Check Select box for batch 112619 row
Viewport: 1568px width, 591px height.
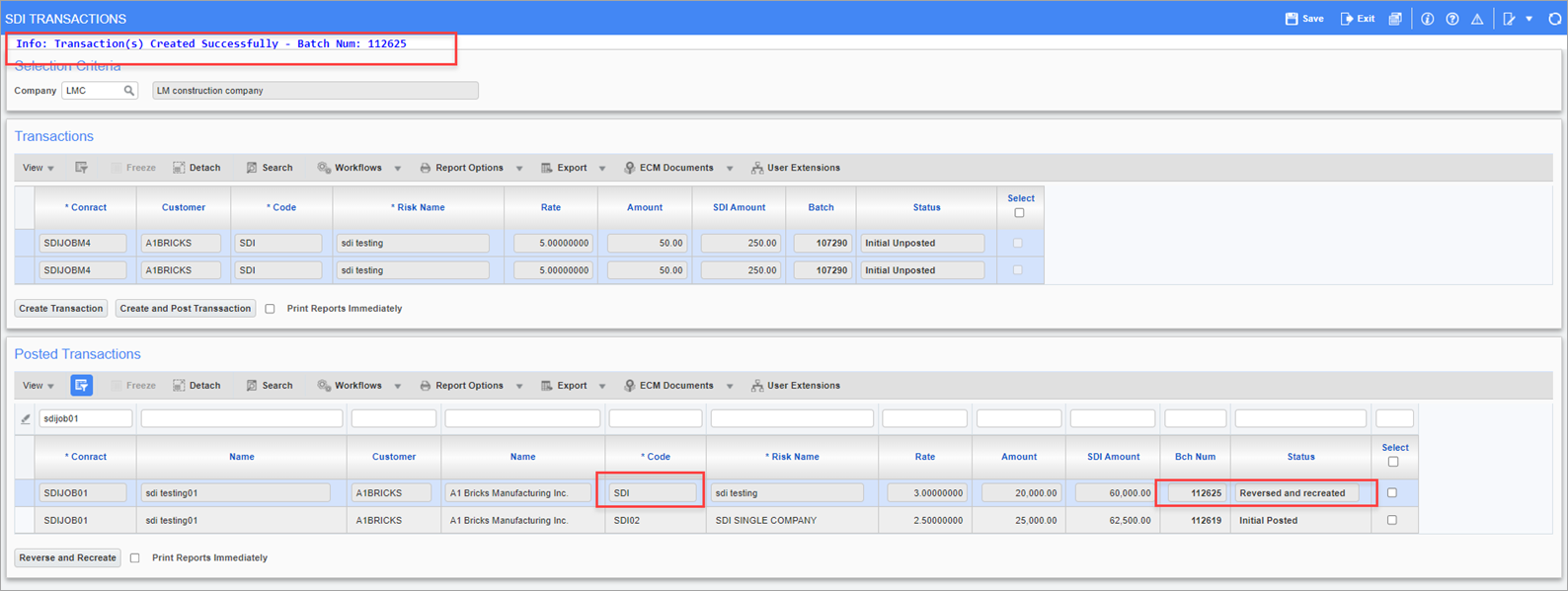[1392, 520]
